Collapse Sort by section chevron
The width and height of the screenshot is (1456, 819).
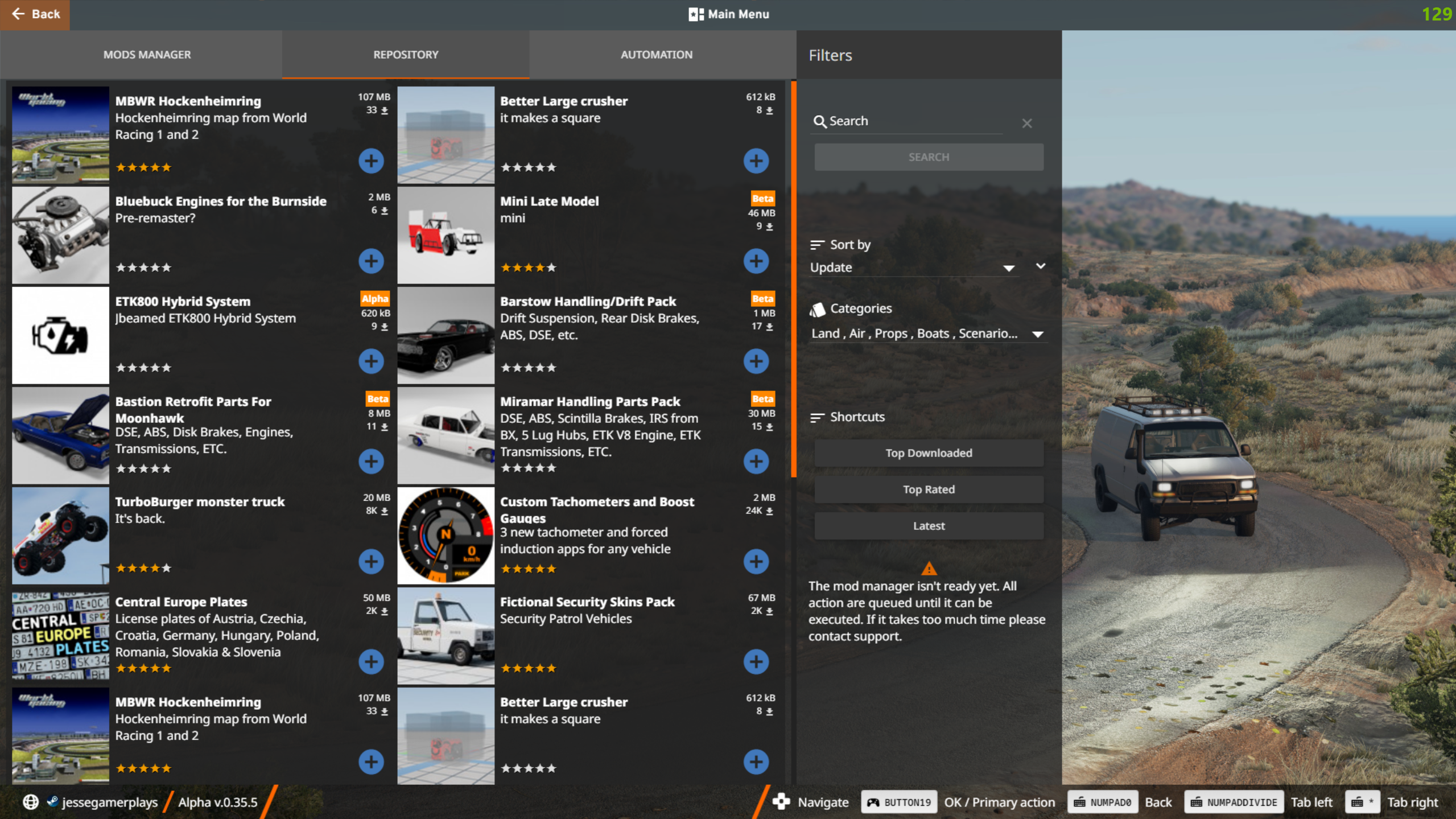1040,266
